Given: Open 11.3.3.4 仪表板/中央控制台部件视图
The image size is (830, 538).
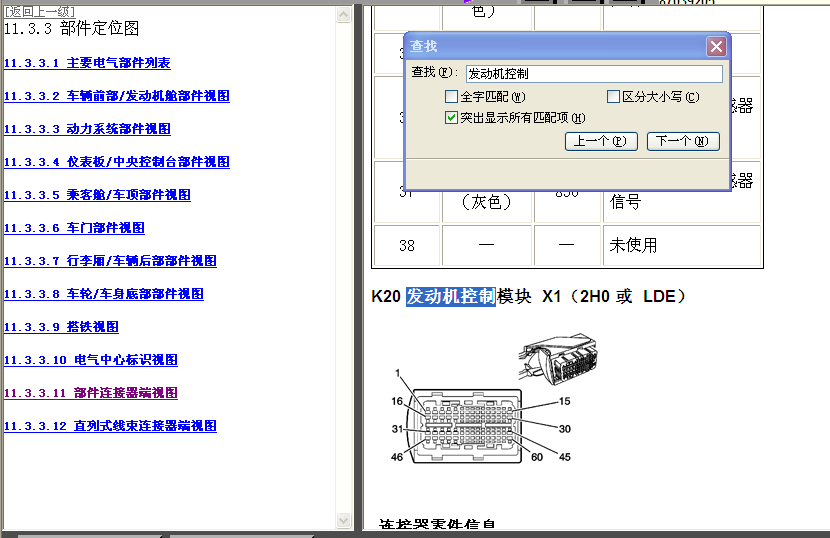Looking at the screenshot, I should (x=116, y=162).
